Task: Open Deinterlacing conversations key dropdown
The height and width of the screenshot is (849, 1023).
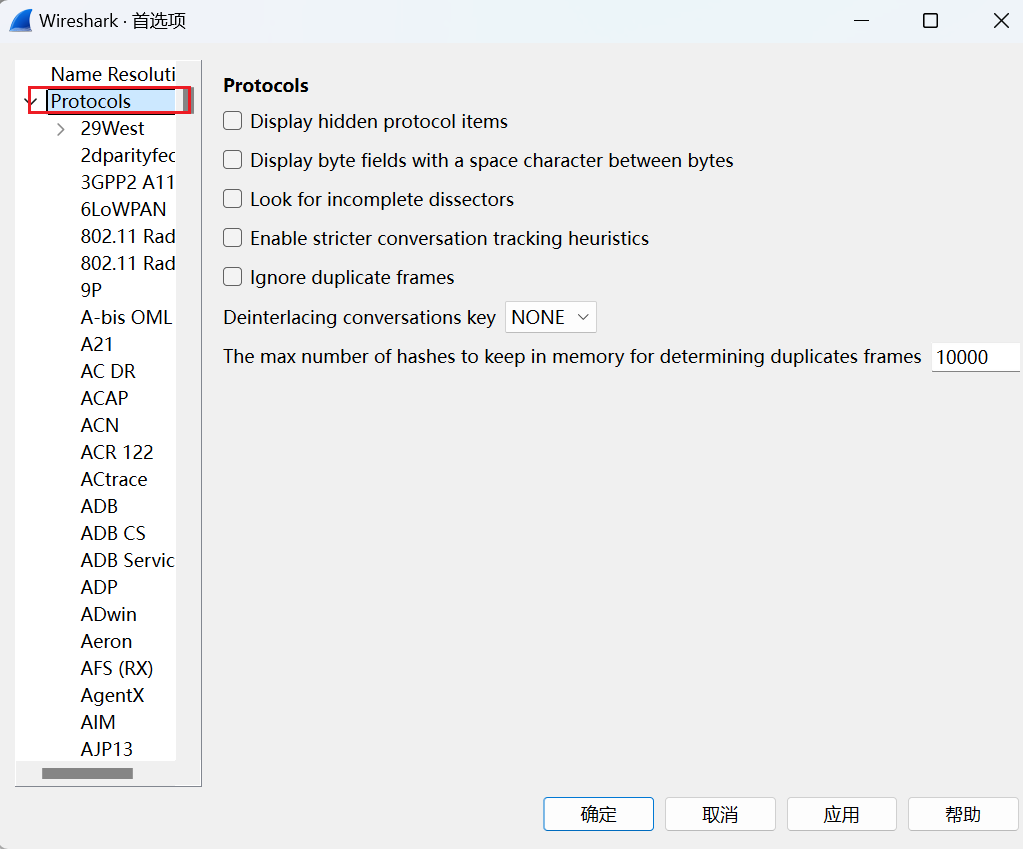Action: 550,317
